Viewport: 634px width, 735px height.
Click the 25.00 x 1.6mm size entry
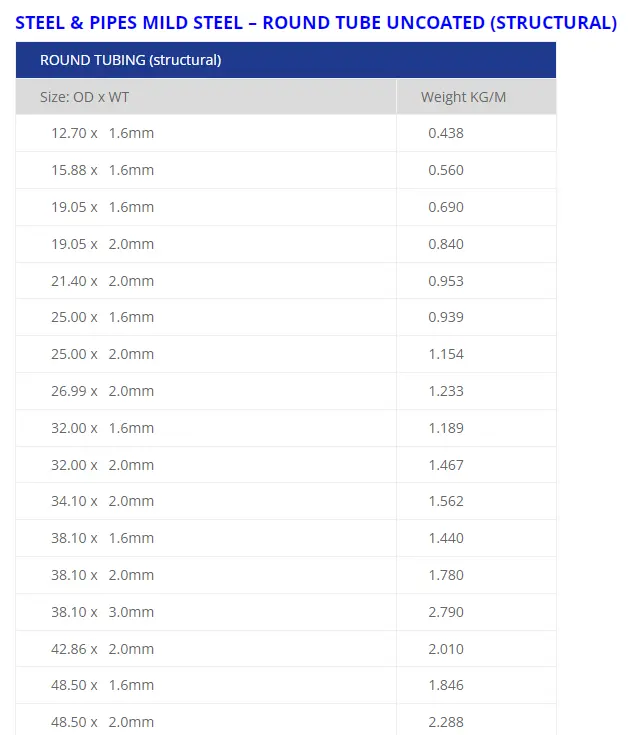103,317
